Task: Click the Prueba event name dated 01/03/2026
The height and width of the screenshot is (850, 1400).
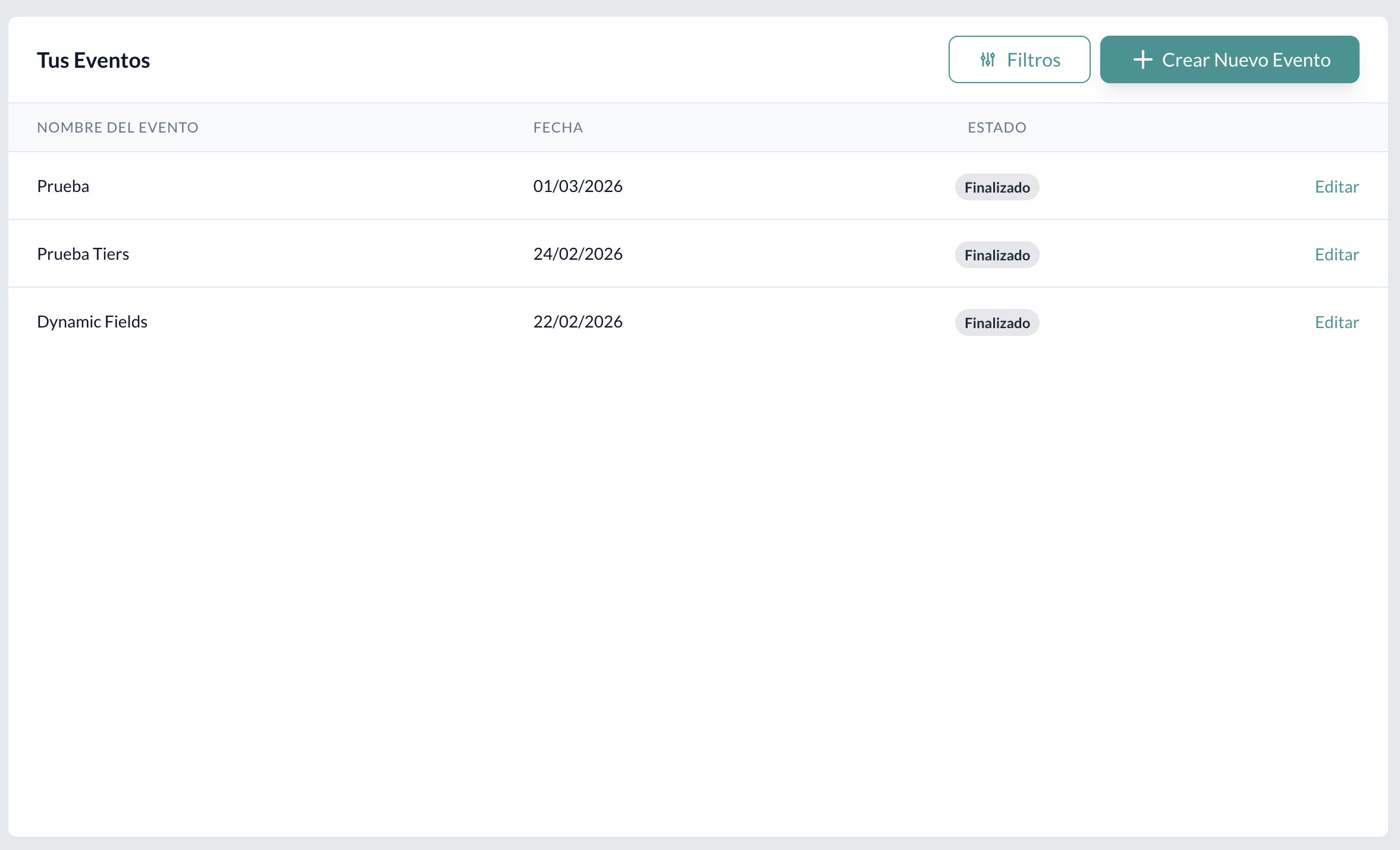Action: [63, 186]
